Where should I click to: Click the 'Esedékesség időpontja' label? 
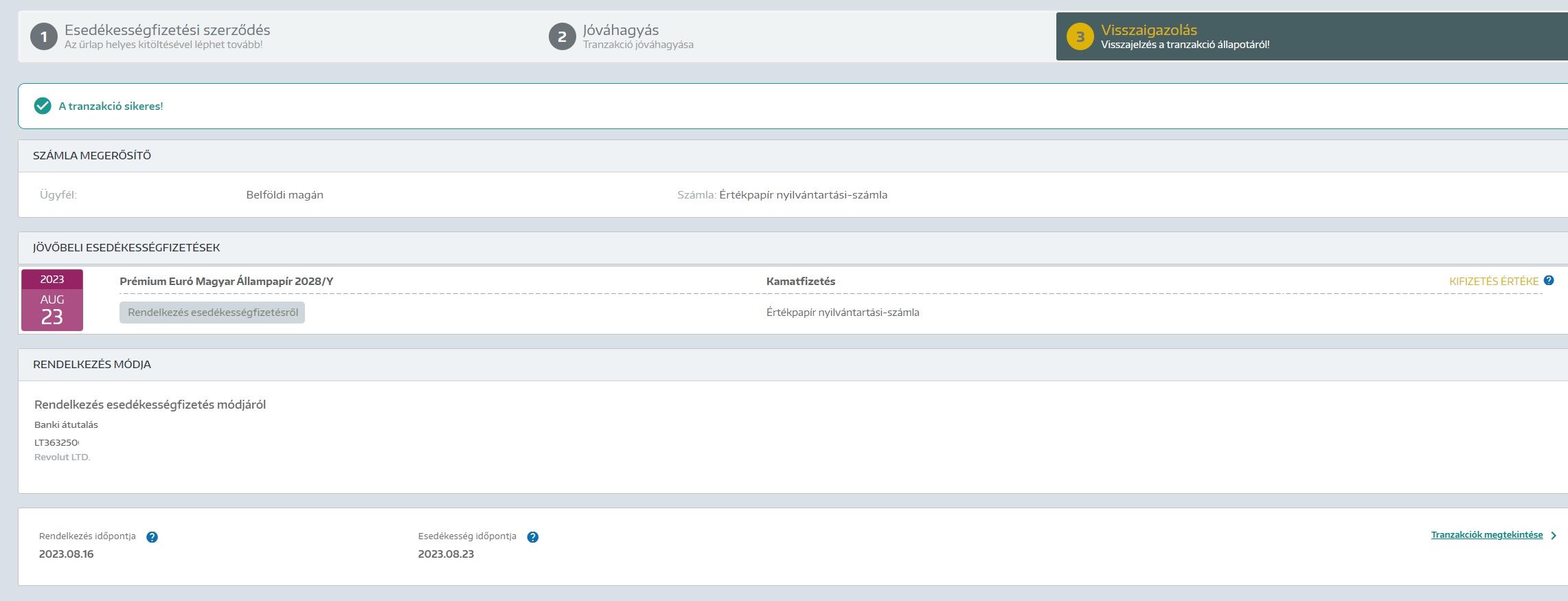tap(467, 536)
